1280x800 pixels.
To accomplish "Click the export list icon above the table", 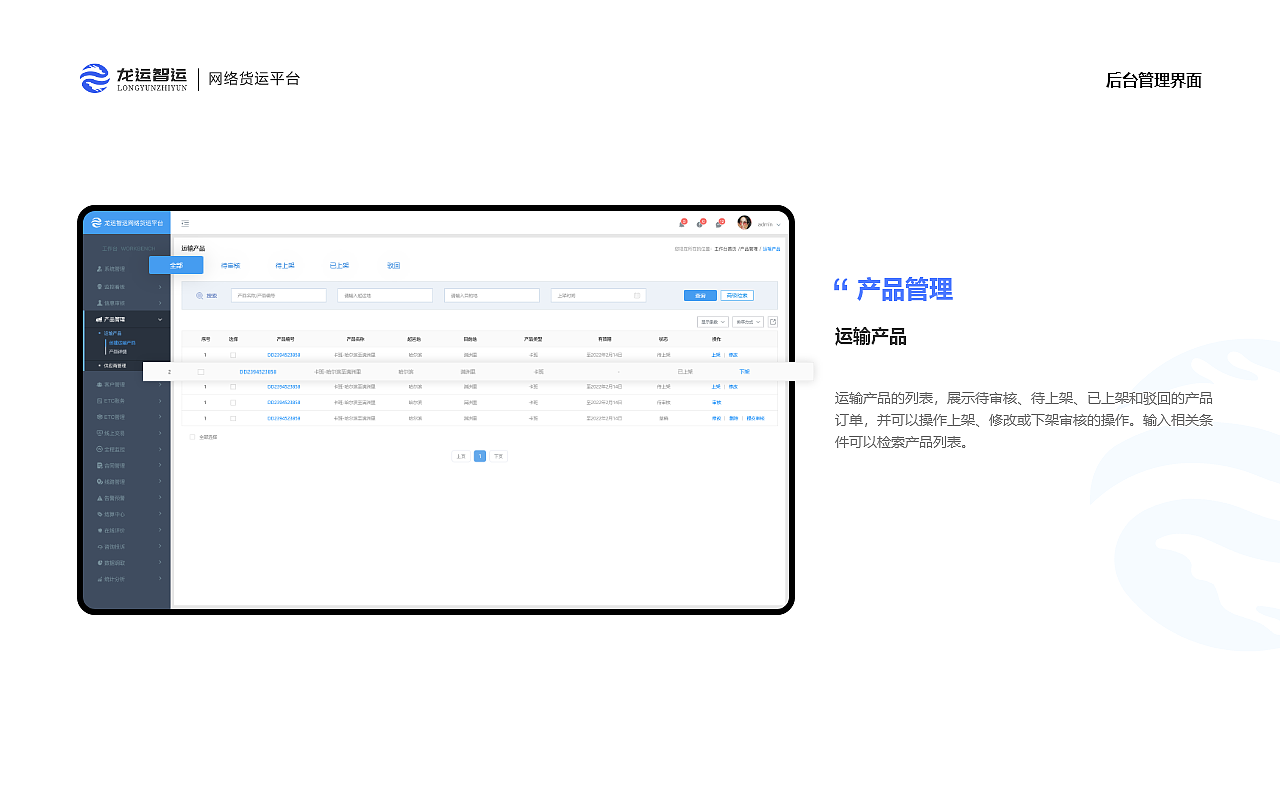I will point(773,322).
